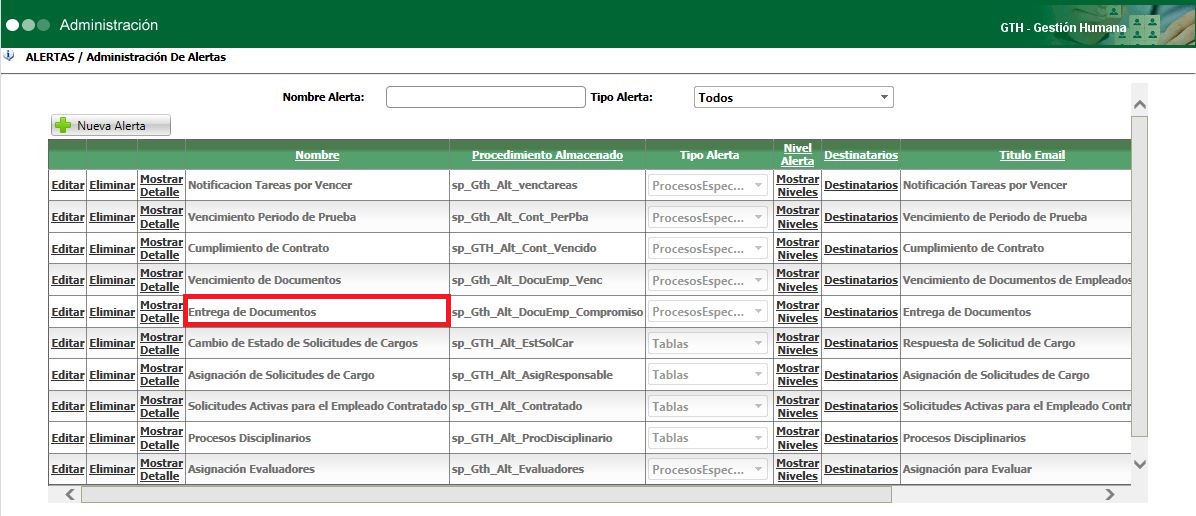Open Tipo Alerta dropdown for Vencimiento de Documentos

pos(709,280)
